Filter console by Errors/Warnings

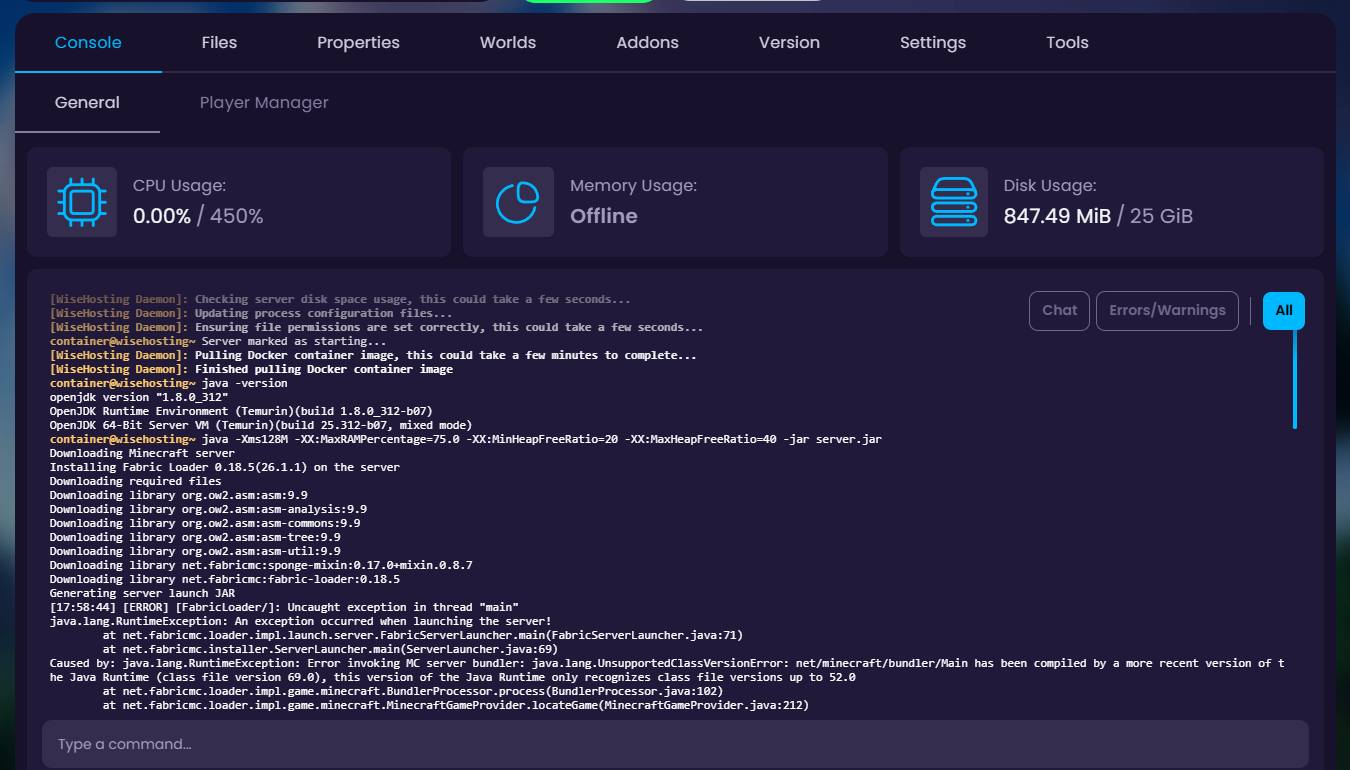pyautogui.click(x=1167, y=311)
